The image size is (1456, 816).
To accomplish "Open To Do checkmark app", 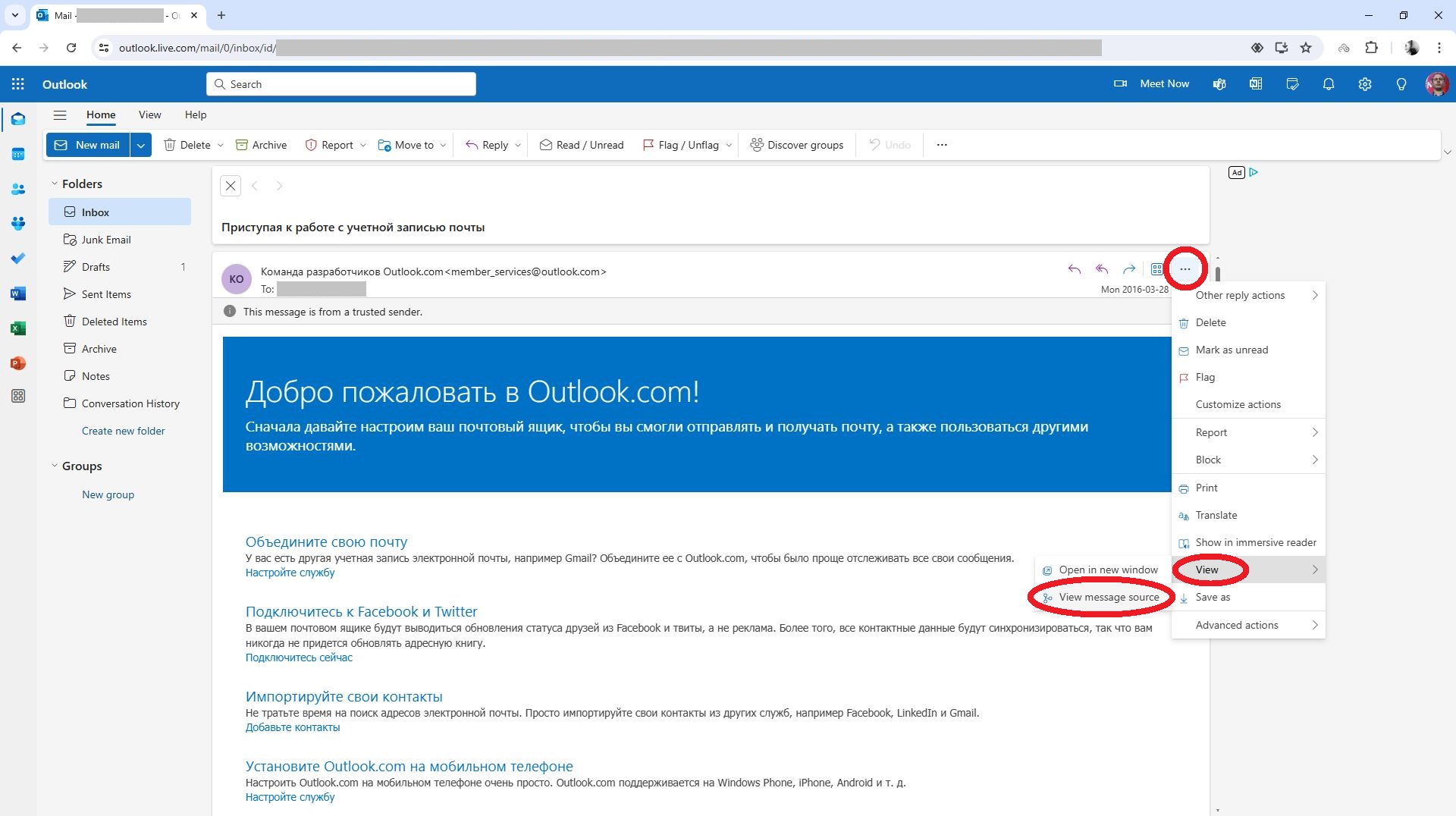I will (18, 259).
